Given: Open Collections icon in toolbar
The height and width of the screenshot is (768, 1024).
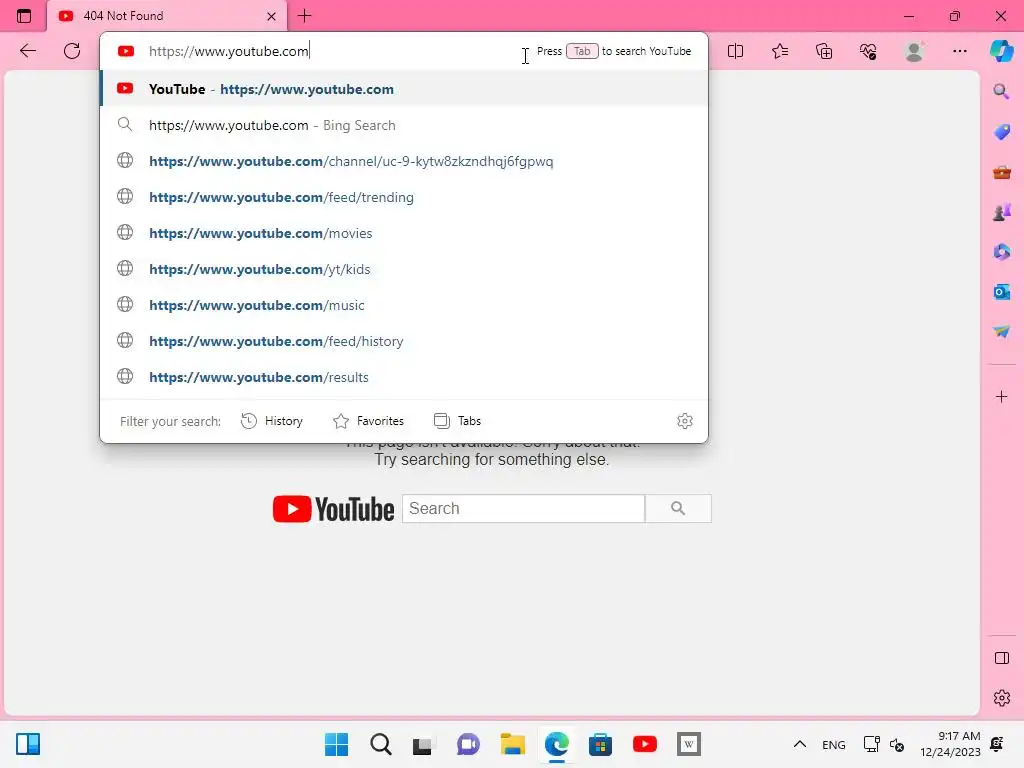Looking at the screenshot, I should (x=824, y=51).
